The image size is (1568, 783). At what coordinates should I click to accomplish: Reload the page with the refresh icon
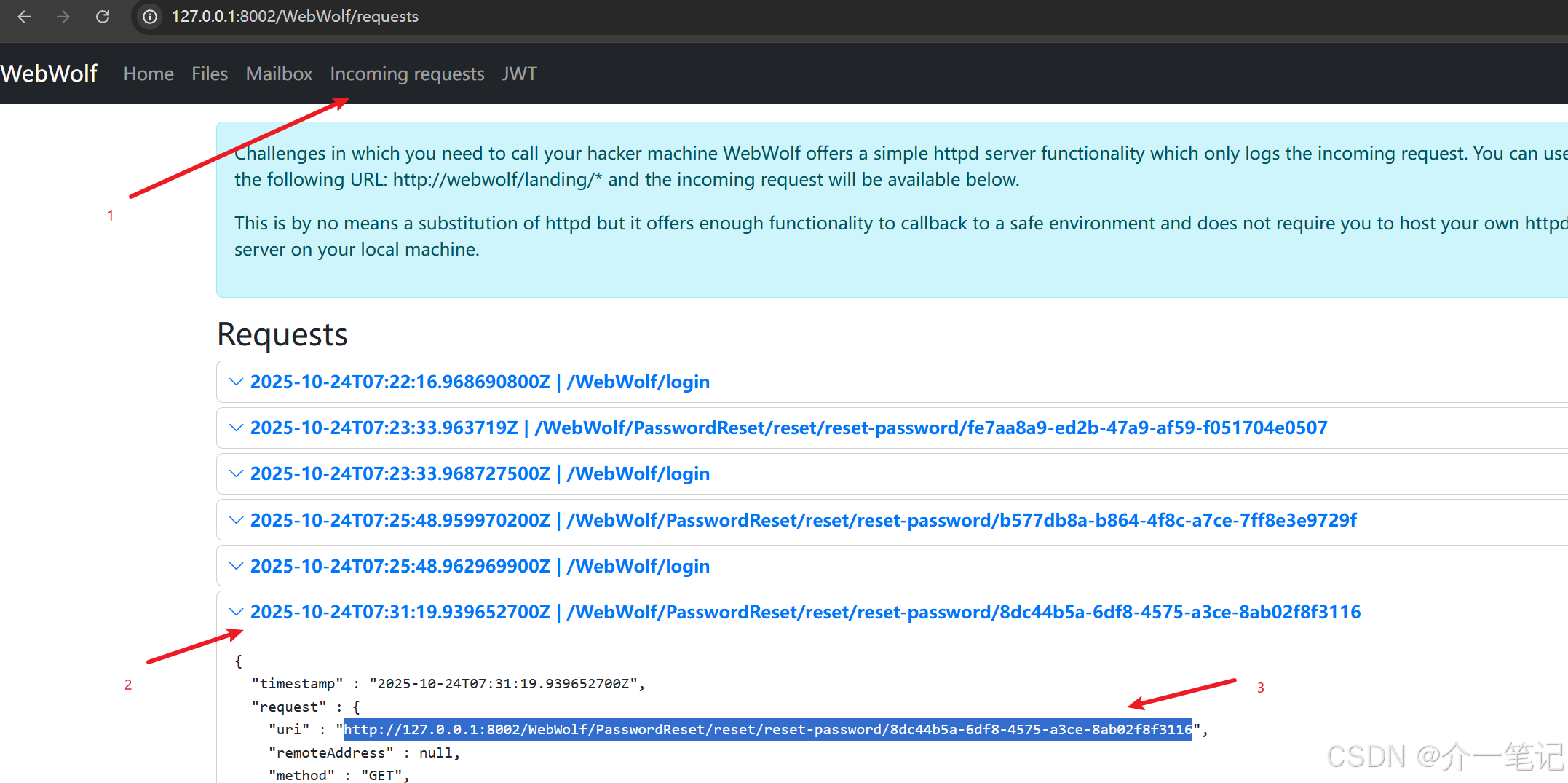[x=103, y=17]
